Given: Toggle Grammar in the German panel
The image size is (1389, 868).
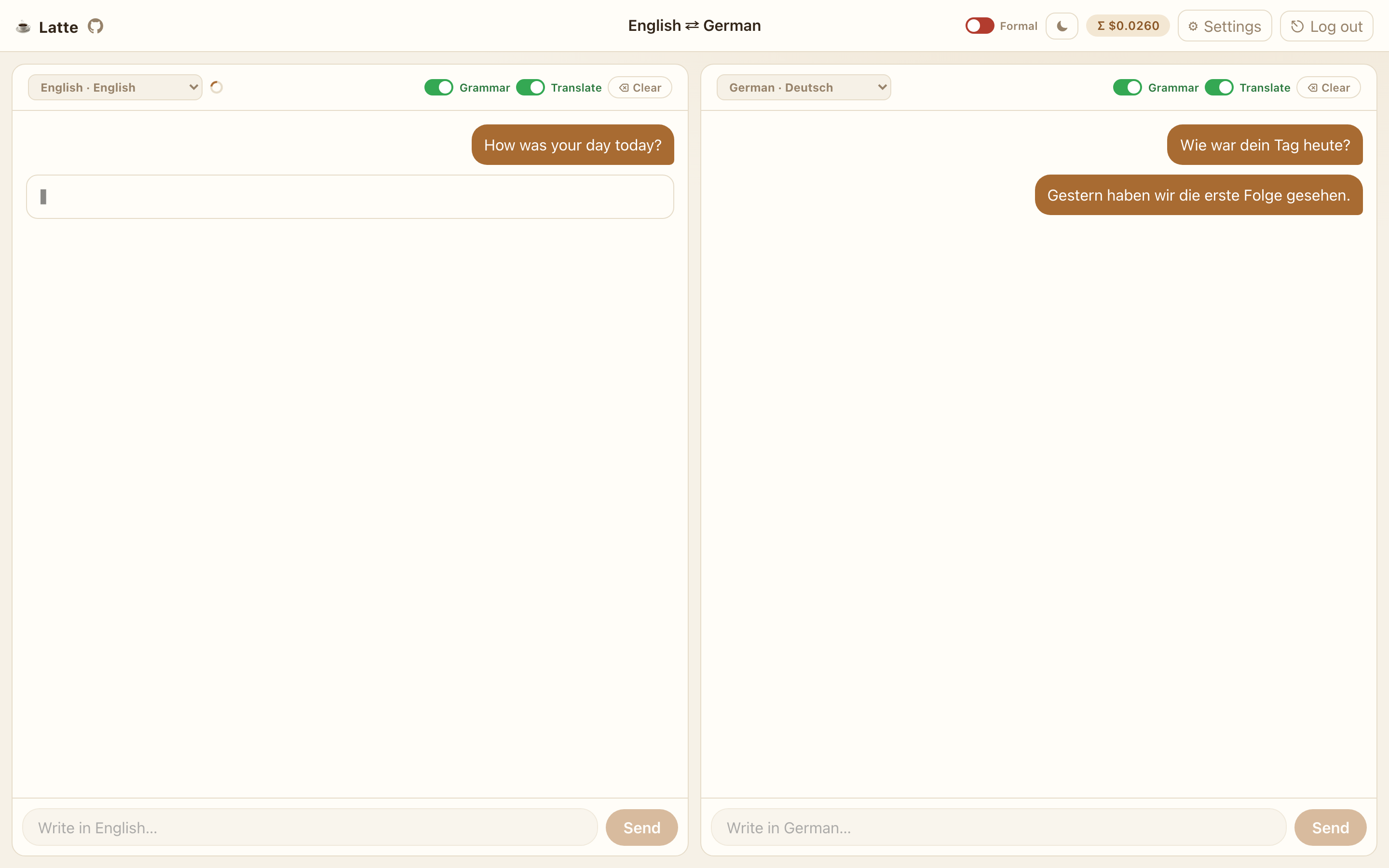Looking at the screenshot, I should click(1127, 87).
